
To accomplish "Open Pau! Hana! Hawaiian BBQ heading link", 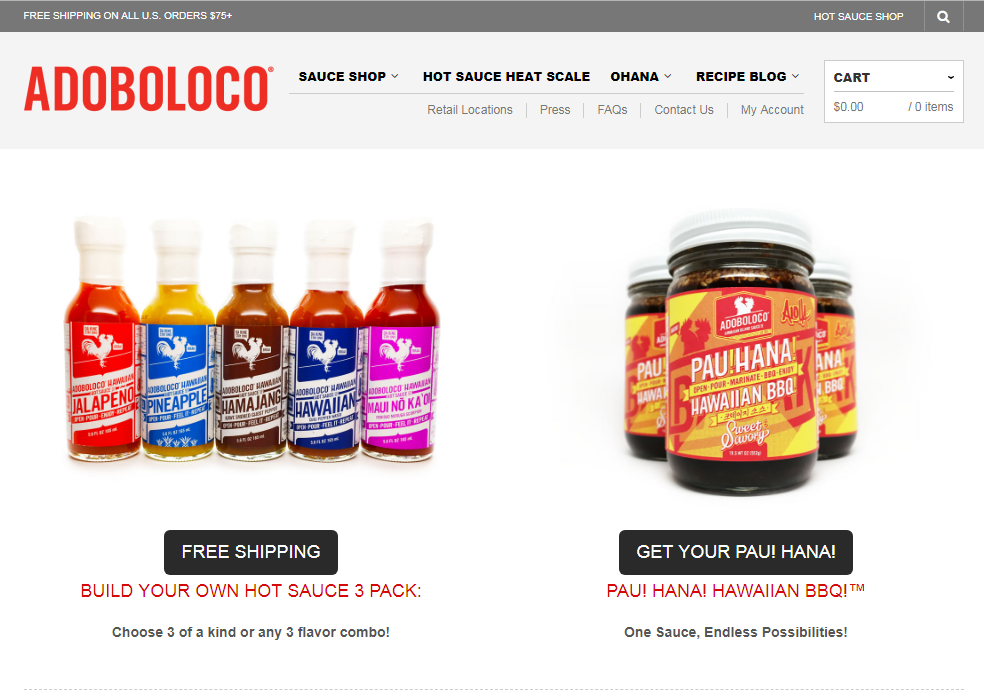I will [735, 591].
